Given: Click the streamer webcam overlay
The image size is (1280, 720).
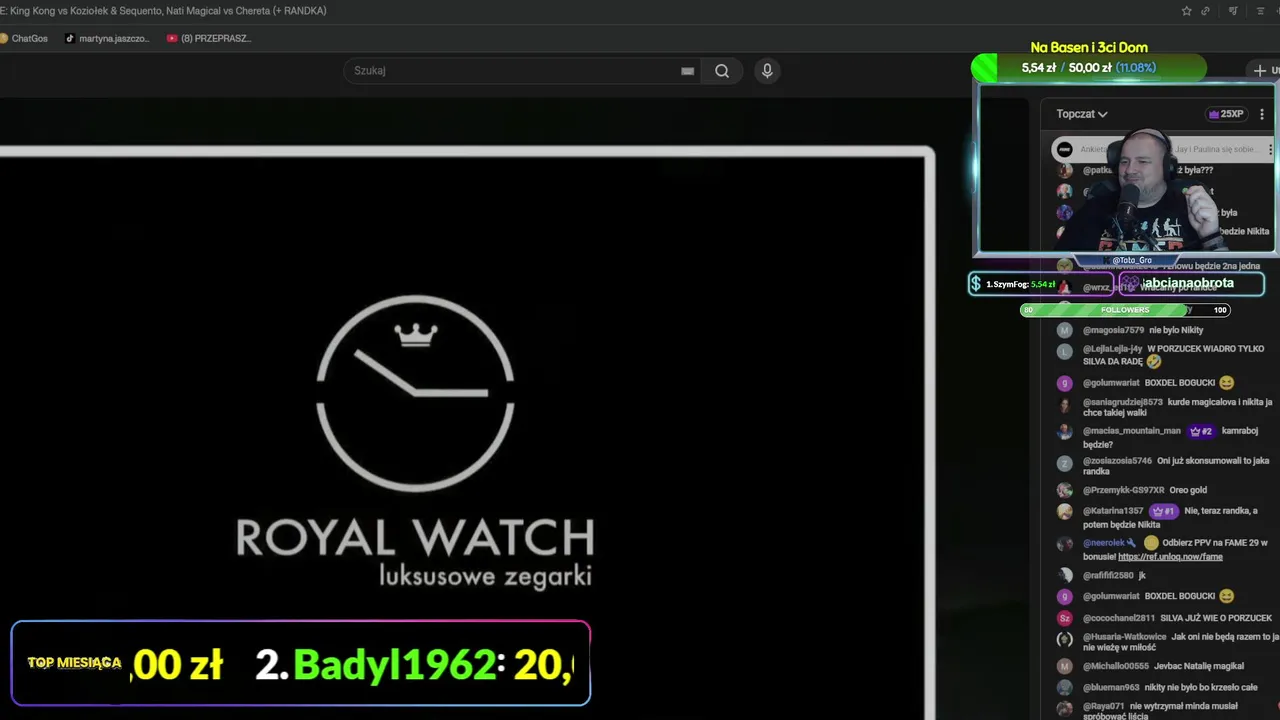Looking at the screenshot, I should click(1126, 169).
